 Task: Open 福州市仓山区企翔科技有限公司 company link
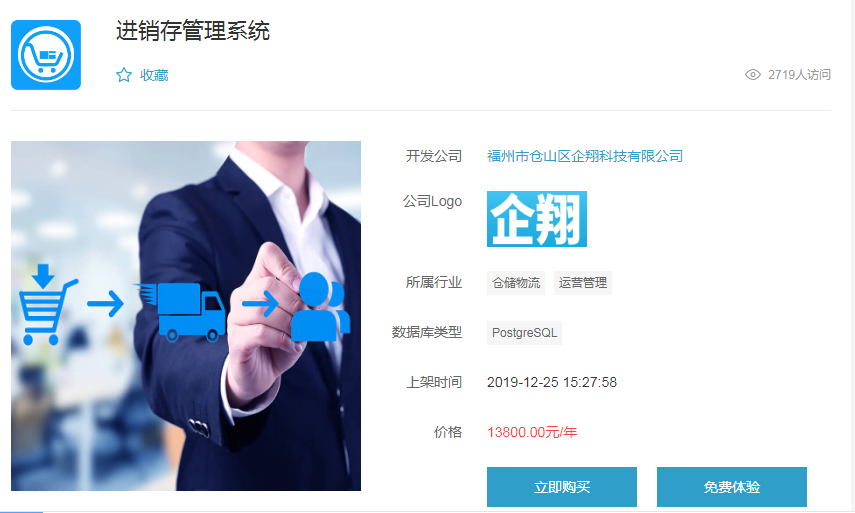pyautogui.click(x=585, y=156)
